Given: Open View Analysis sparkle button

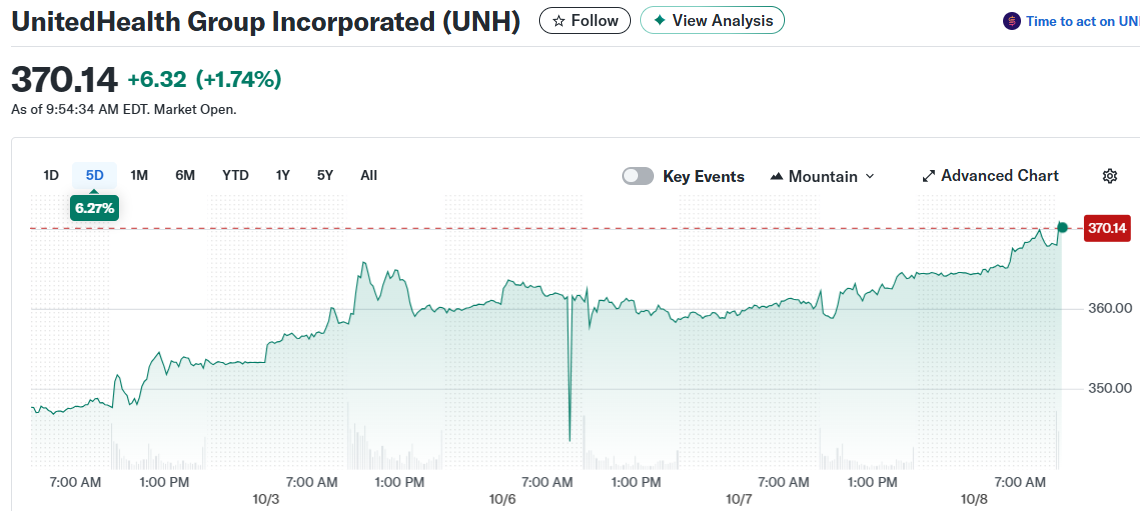Looking at the screenshot, I should [x=712, y=20].
